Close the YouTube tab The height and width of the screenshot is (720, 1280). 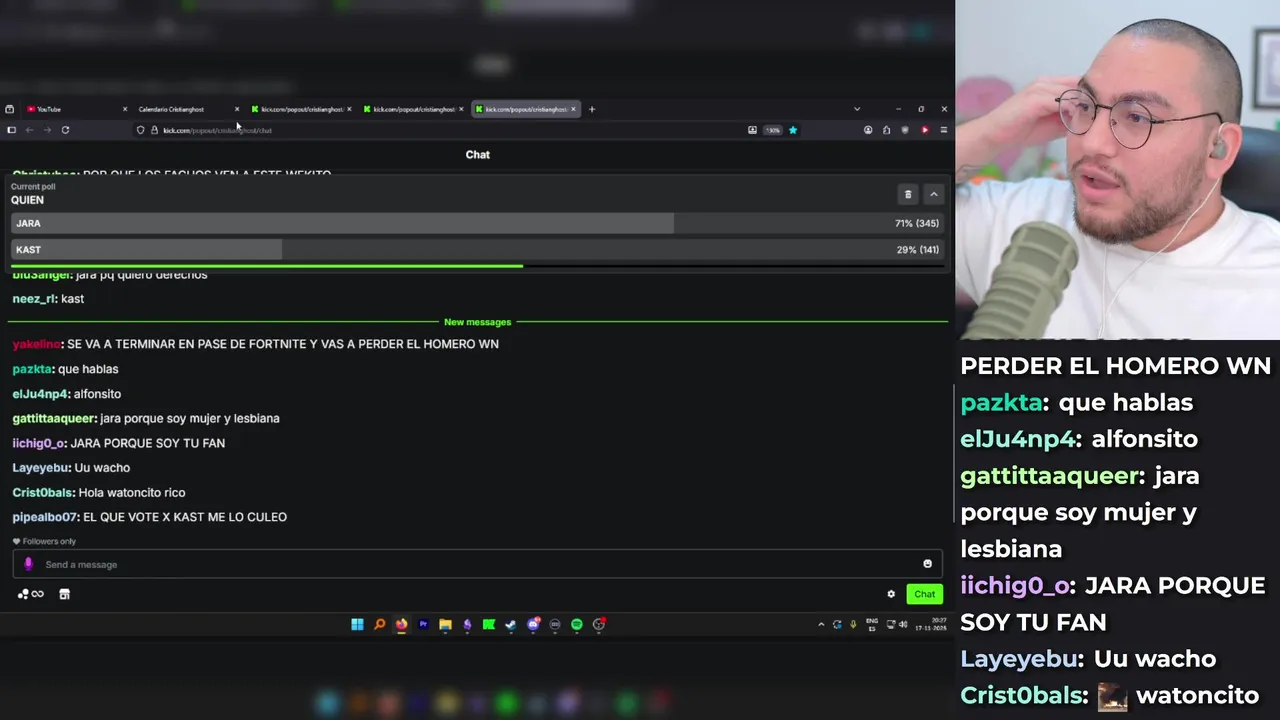(x=125, y=109)
